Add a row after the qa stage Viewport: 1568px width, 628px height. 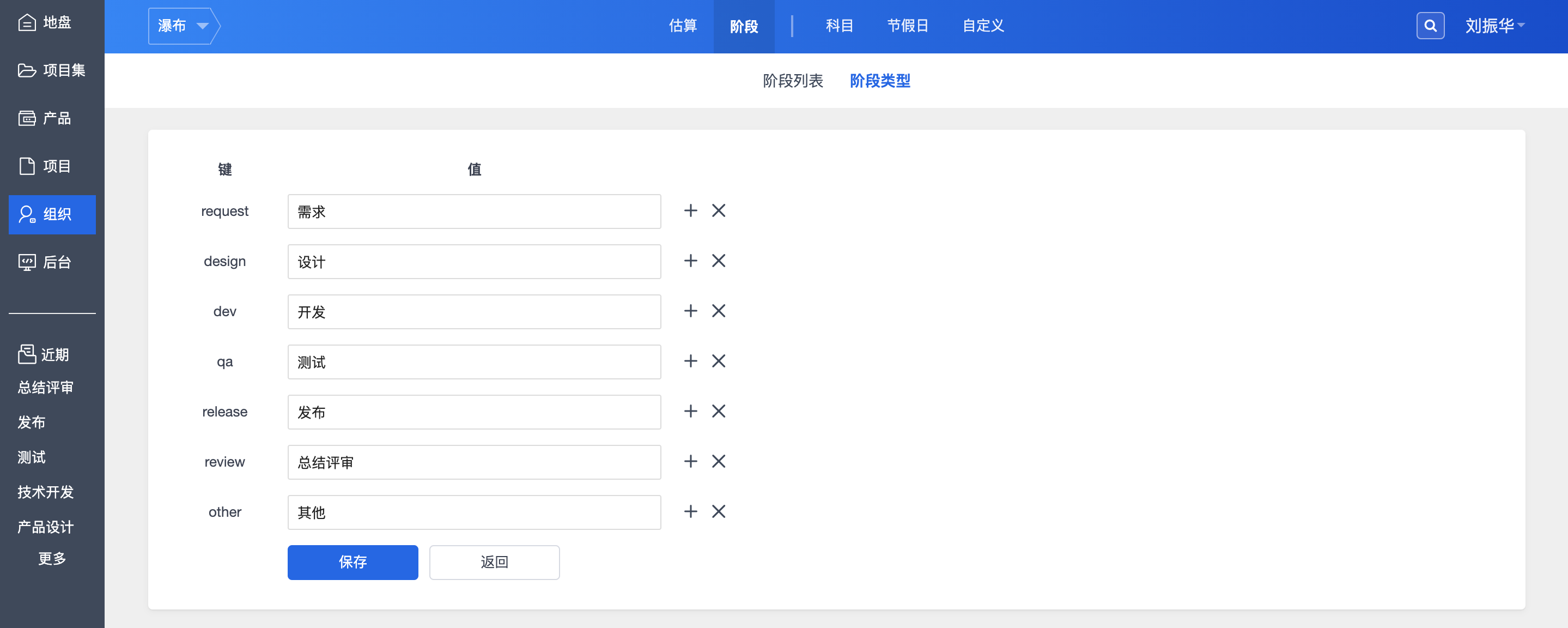pyautogui.click(x=690, y=361)
